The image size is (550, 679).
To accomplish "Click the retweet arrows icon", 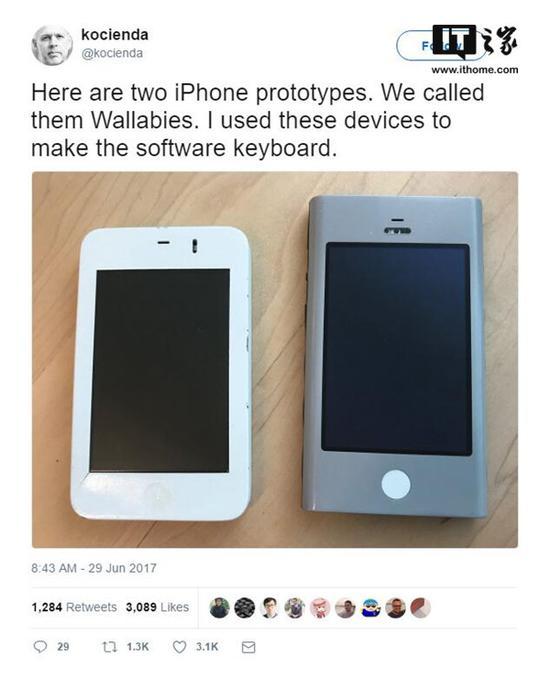I will click(x=109, y=647).
